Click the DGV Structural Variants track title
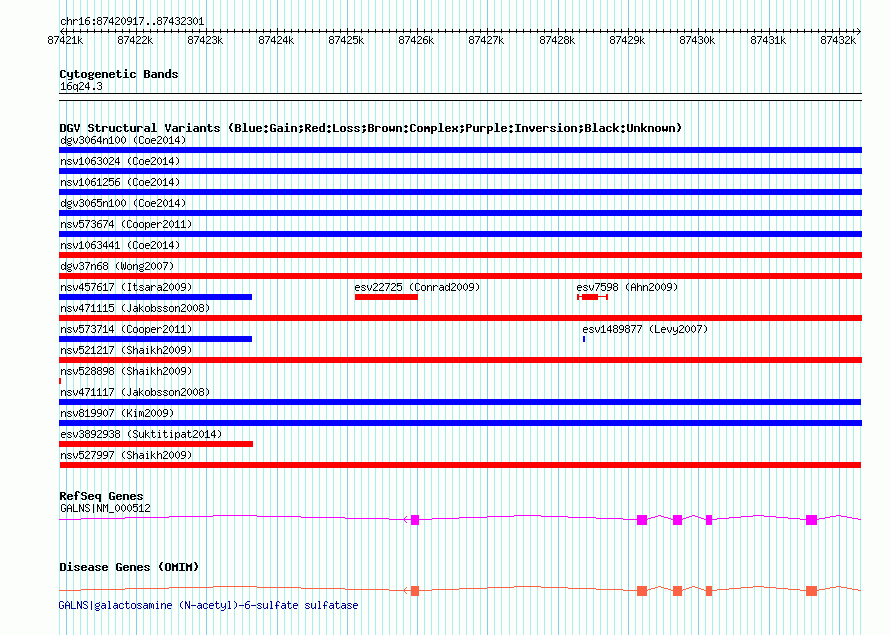This screenshot has height=635, width=890. tap(370, 128)
